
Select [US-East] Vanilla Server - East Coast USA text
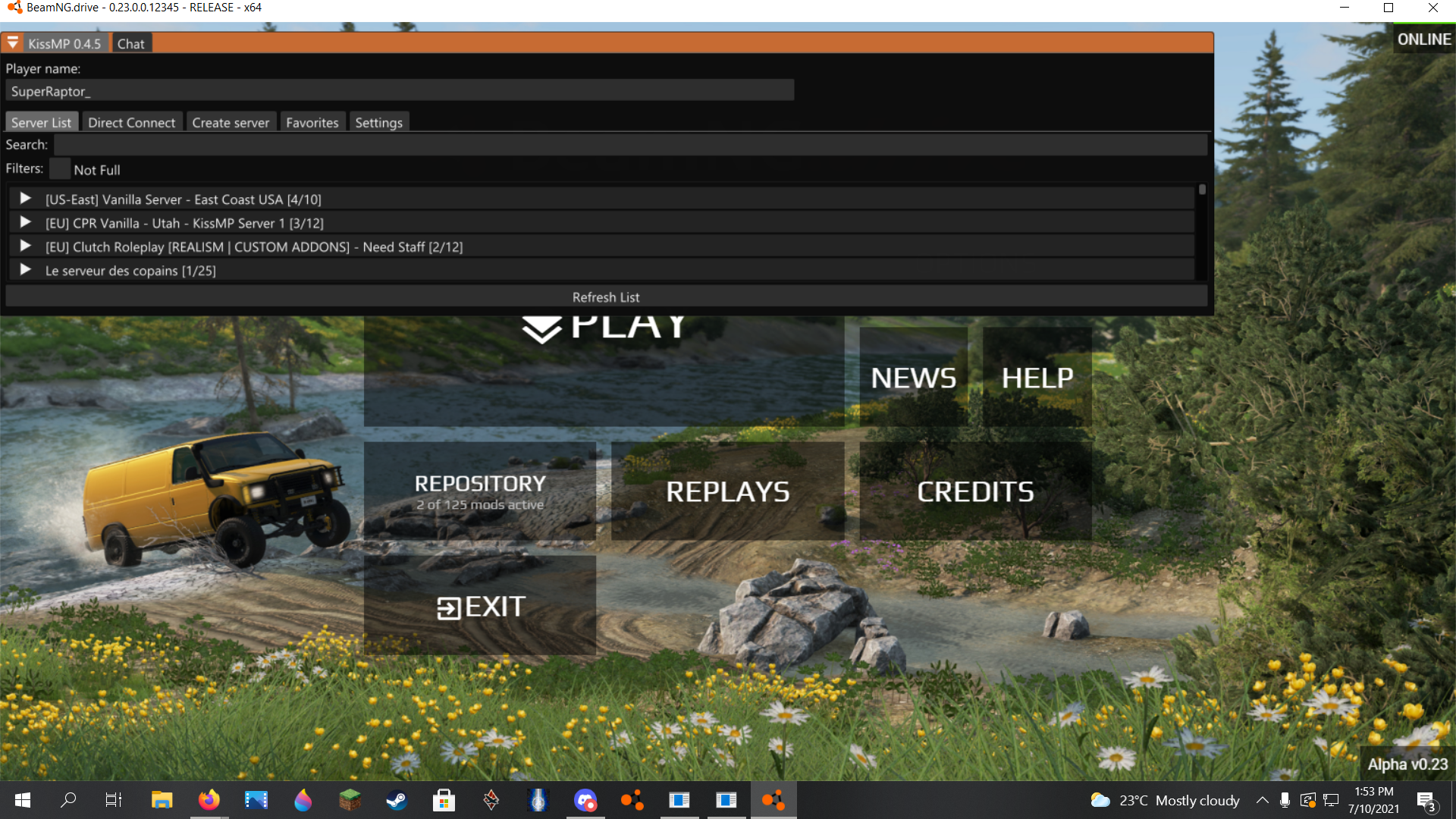184,199
